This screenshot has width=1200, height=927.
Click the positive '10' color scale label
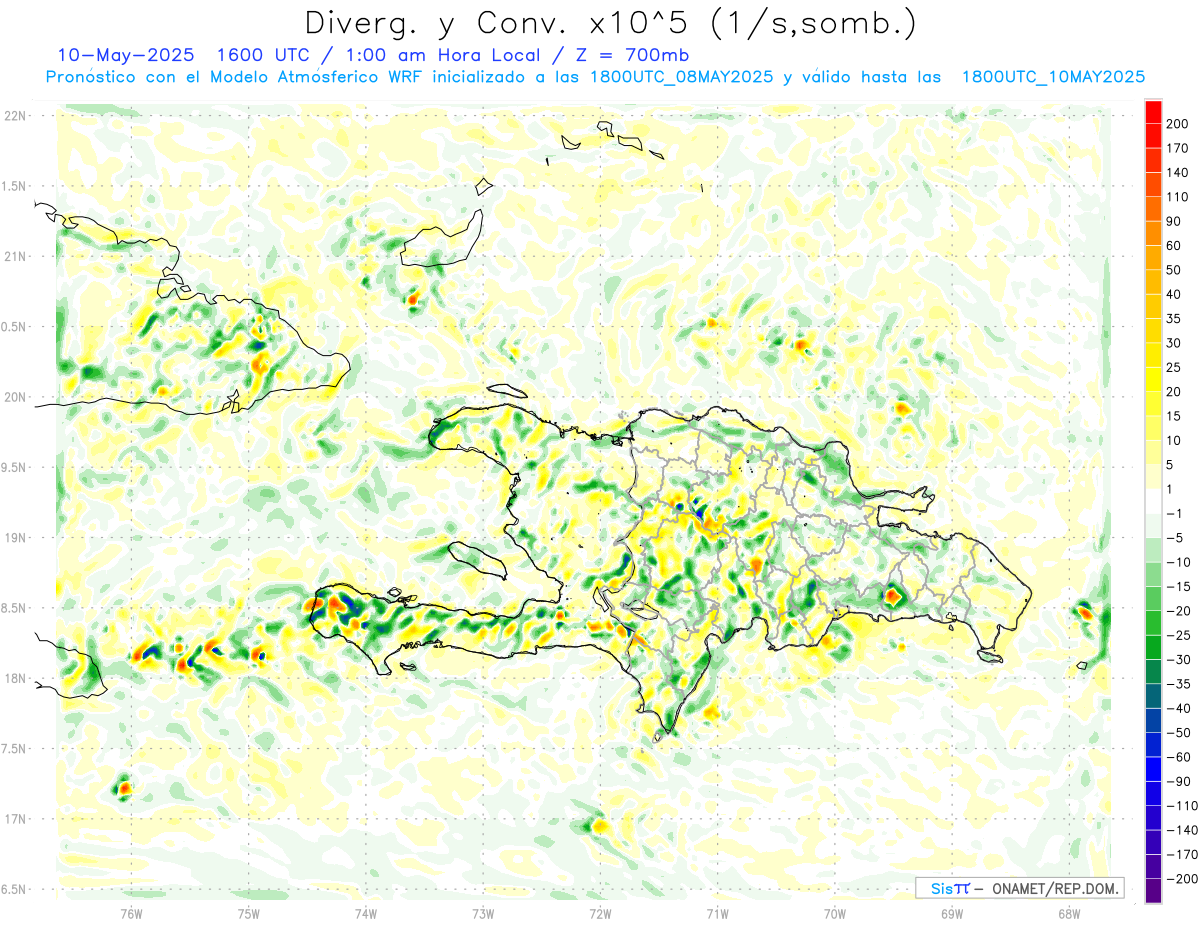pyautogui.click(x=1174, y=440)
